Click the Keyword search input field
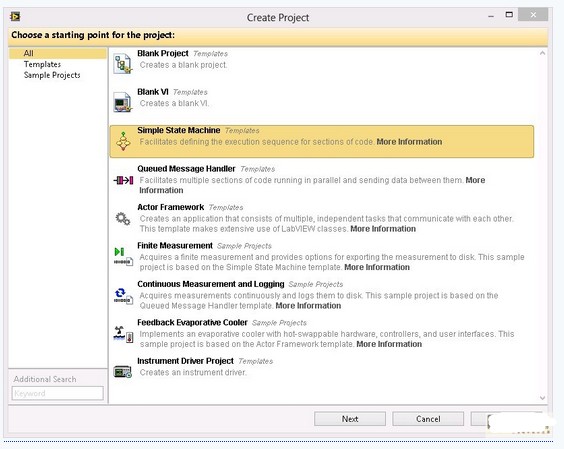 [x=58, y=393]
